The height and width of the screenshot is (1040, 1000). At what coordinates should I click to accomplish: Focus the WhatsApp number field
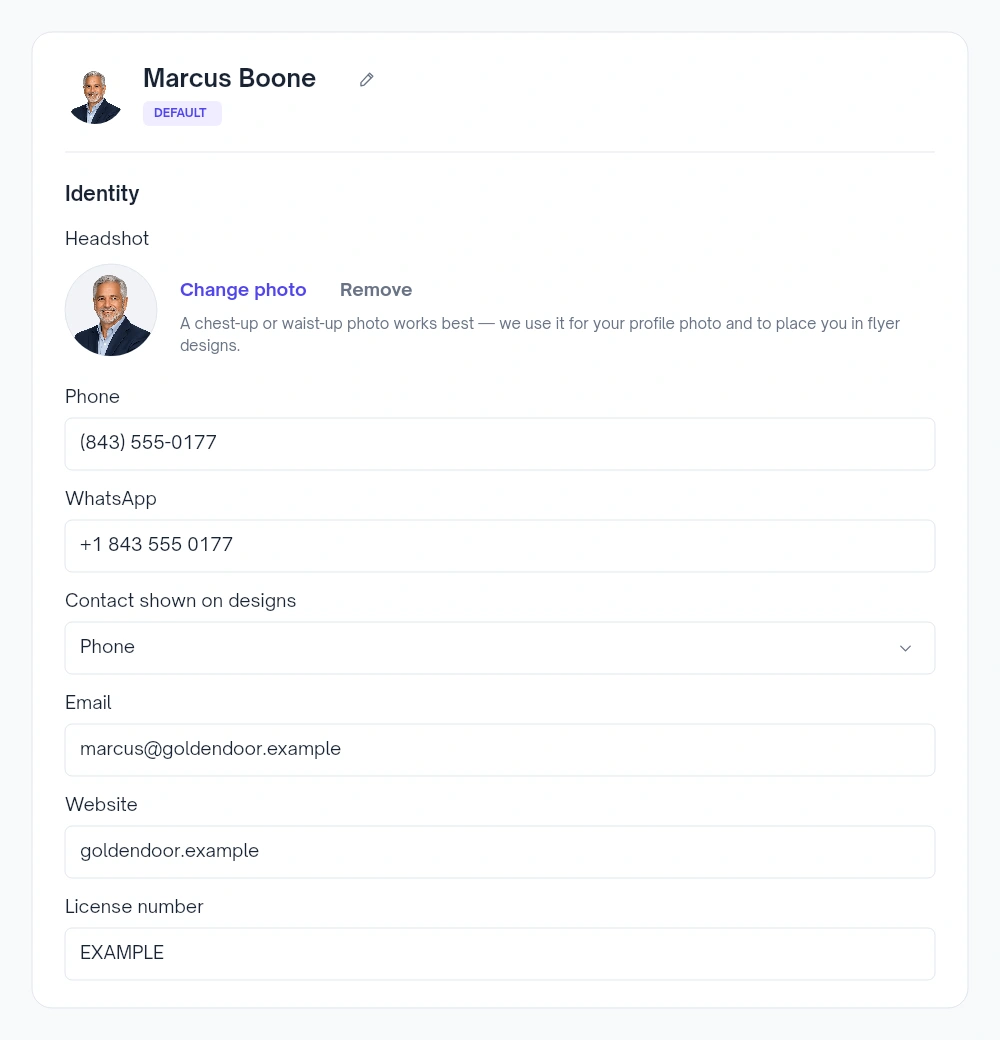tap(500, 546)
